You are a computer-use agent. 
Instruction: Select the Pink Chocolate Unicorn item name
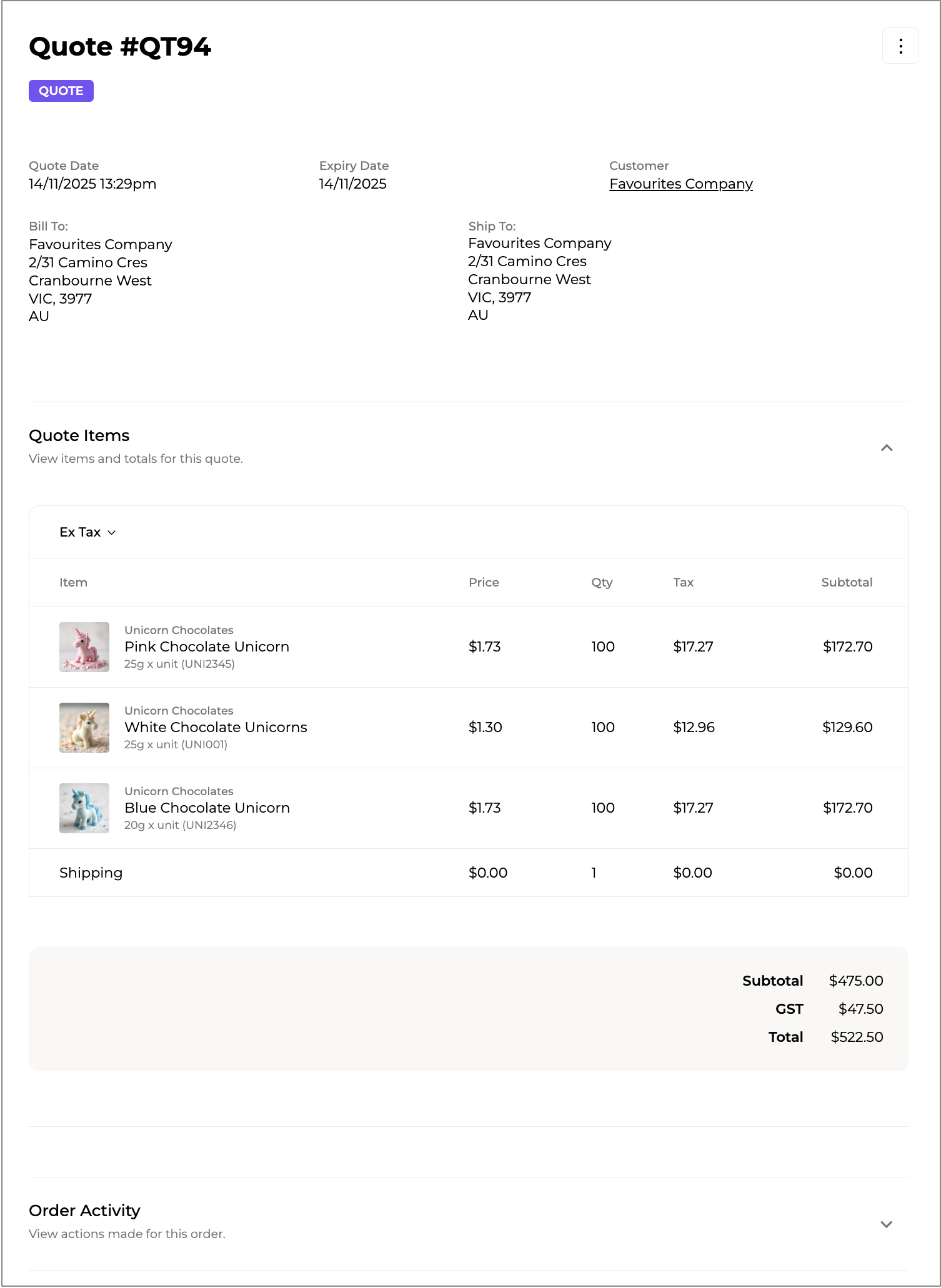click(206, 646)
